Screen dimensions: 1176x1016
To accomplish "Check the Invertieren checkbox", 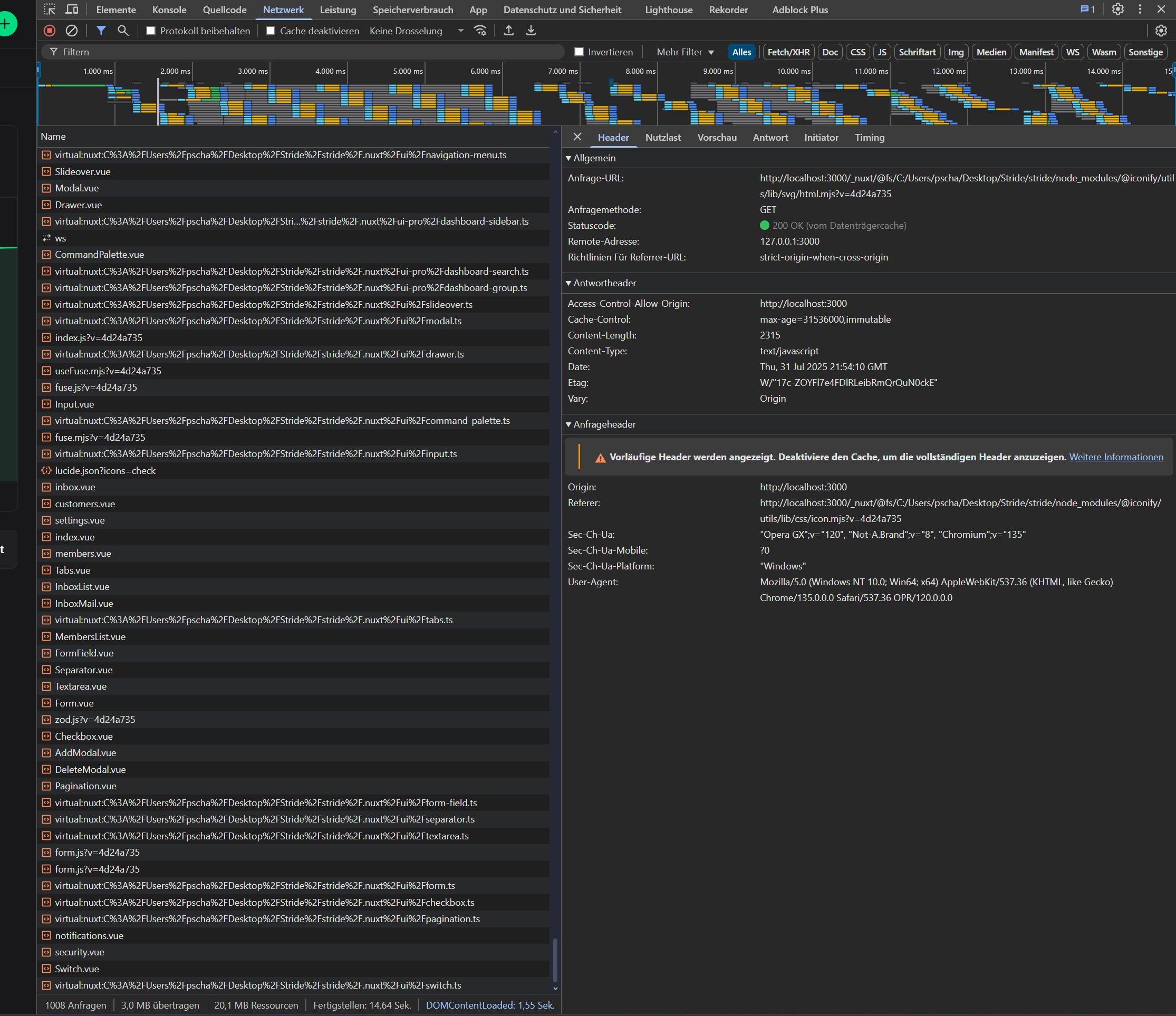I will pyautogui.click(x=579, y=52).
